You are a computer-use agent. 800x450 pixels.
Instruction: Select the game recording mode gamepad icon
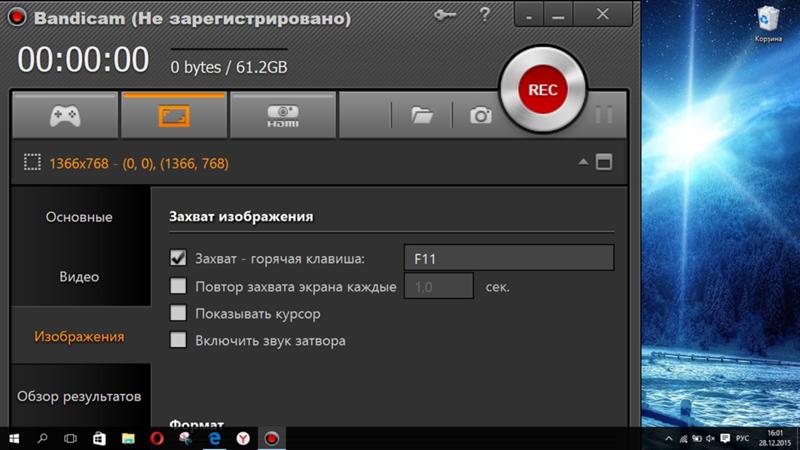pos(65,116)
